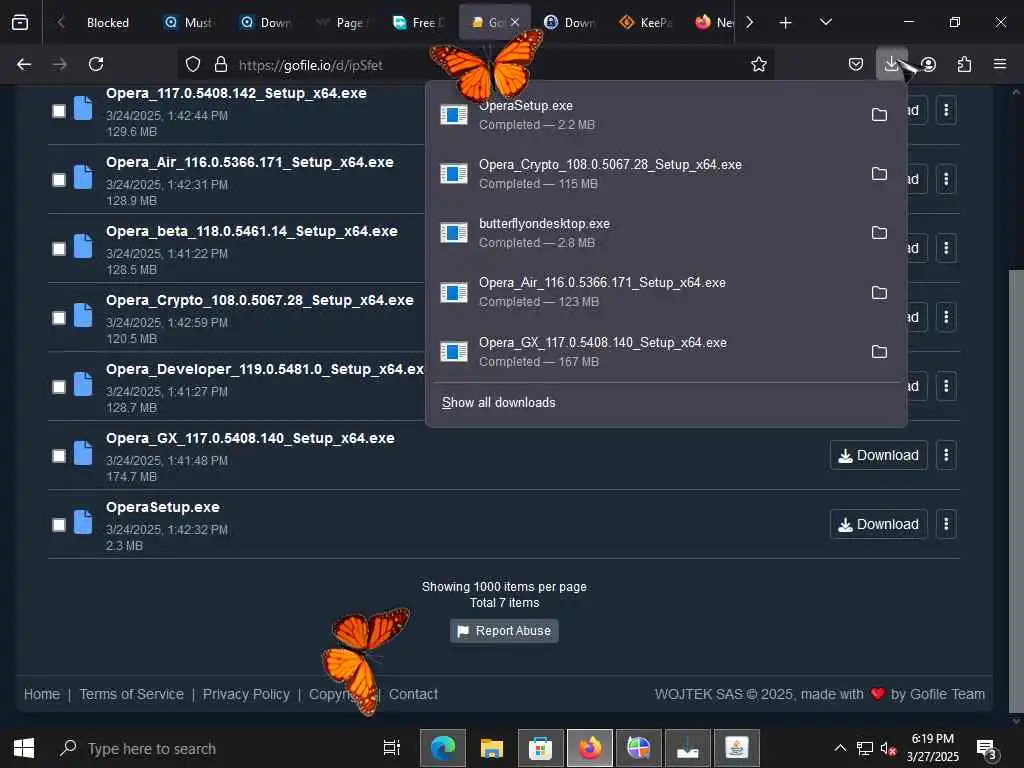Open options menu for Opera_Developer_119 row
1024x768 pixels.
[x=946, y=386]
